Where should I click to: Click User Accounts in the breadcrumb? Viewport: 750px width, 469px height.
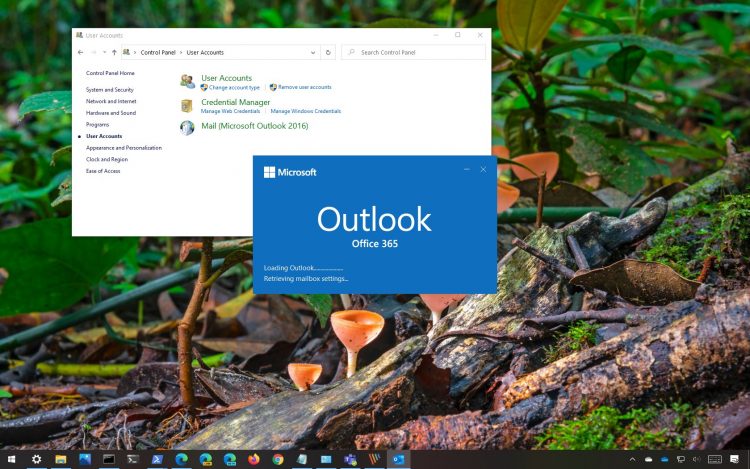click(x=205, y=52)
